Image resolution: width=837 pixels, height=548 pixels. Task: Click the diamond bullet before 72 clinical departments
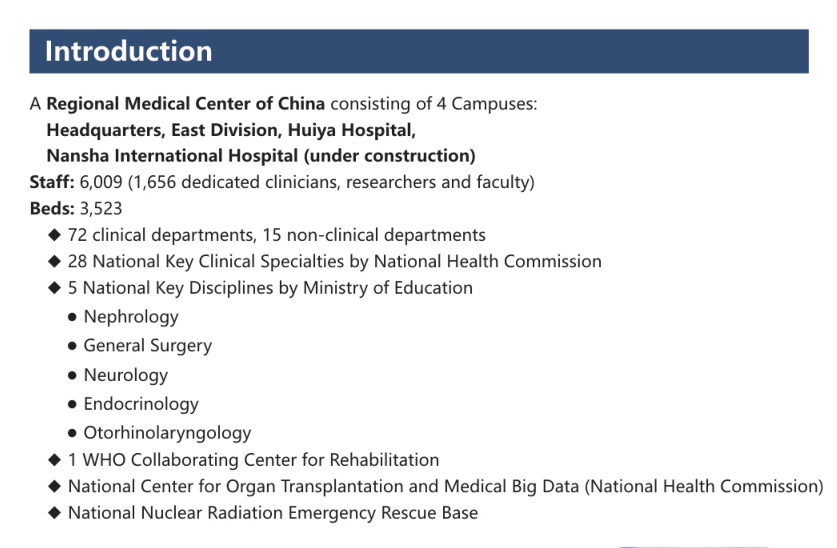(x=54, y=235)
